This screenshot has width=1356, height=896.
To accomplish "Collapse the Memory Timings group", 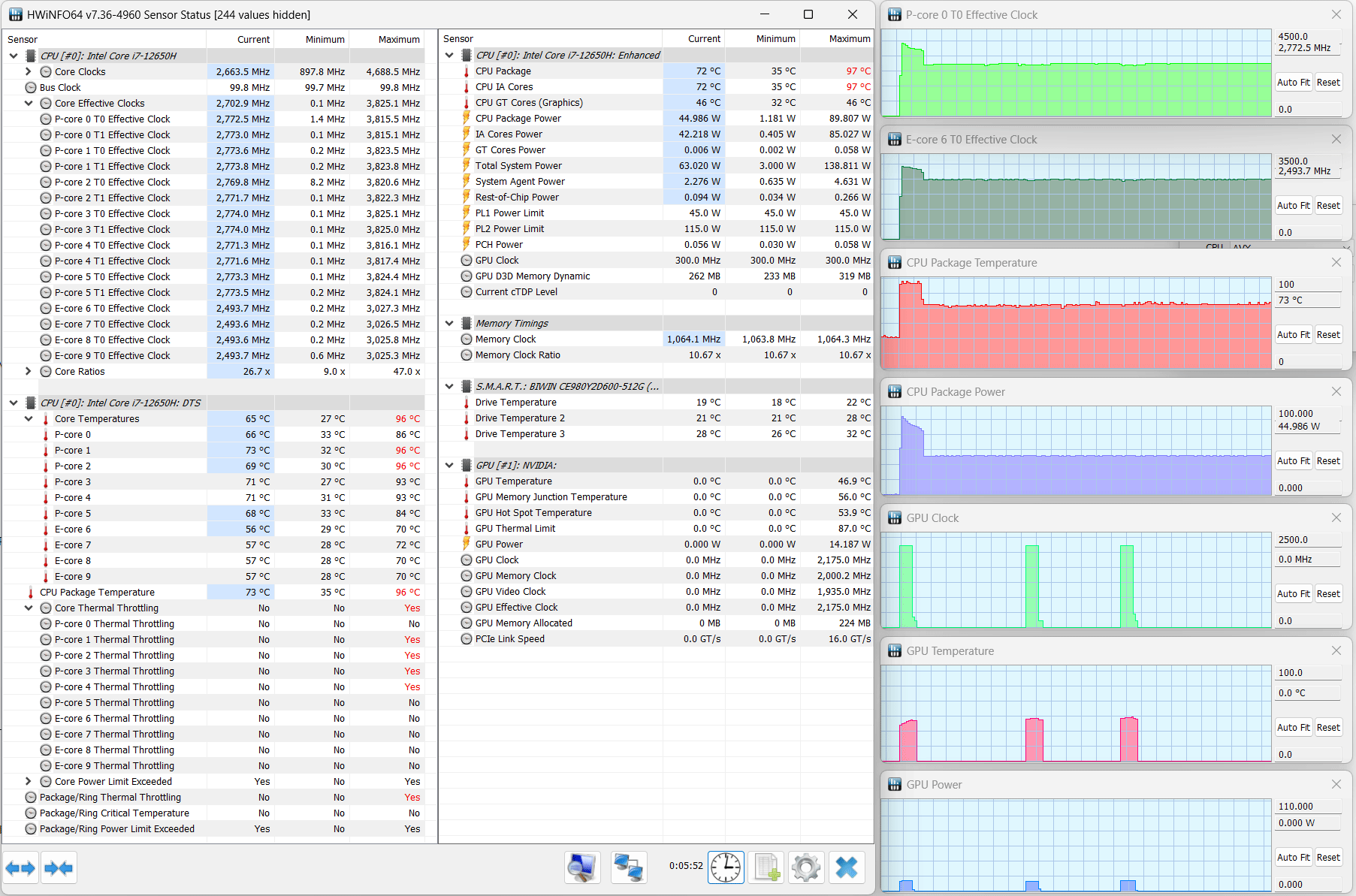I will [x=449, y=324].
